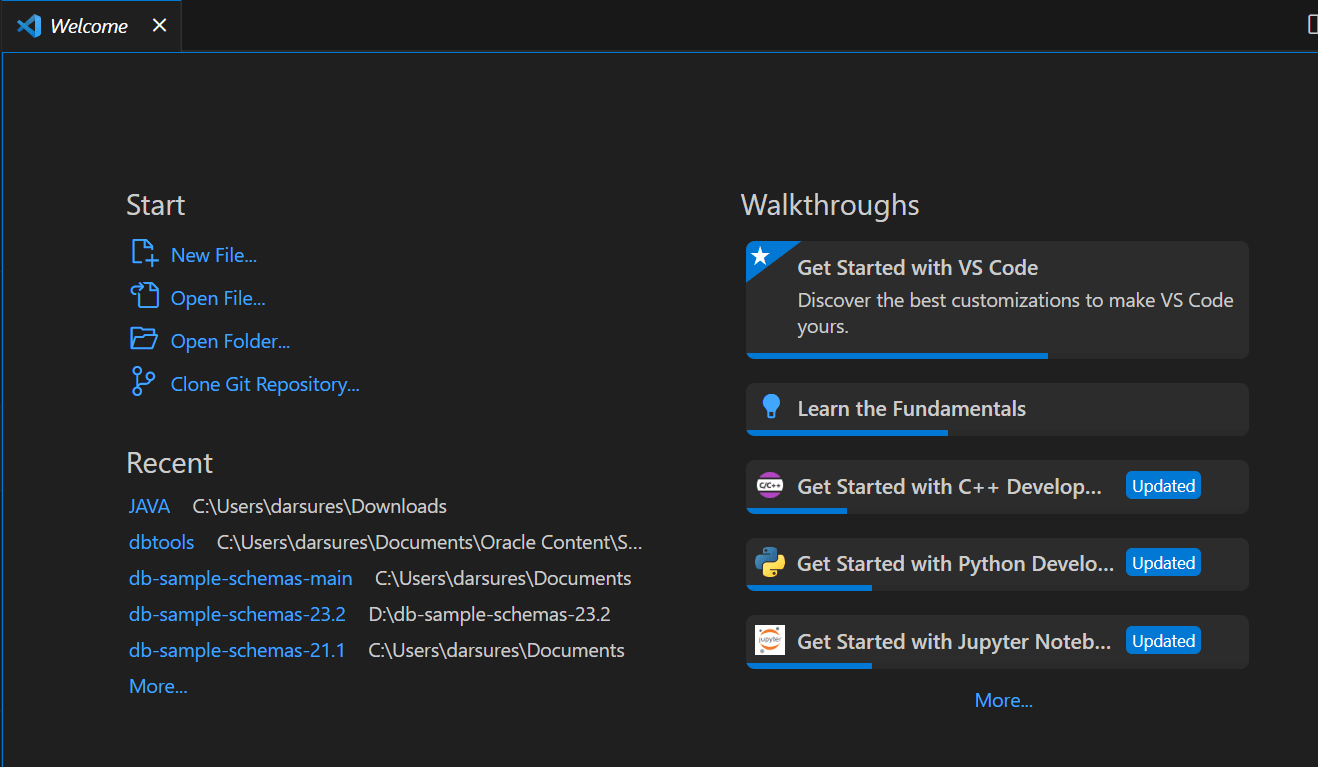Click the Open File icon
This screenshot has height=767, width=1318.
143,296
